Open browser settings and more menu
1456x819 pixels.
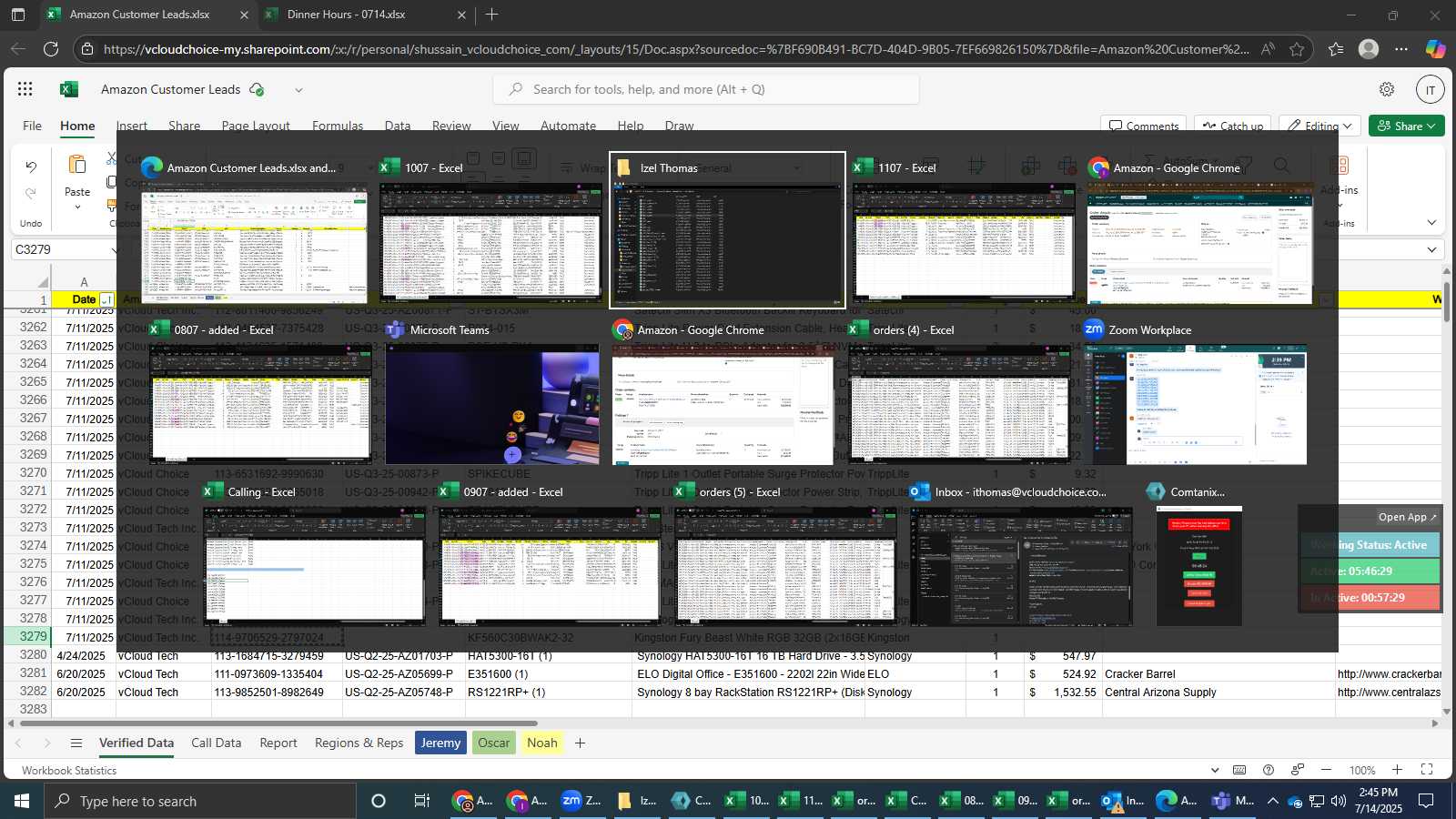click(x=1401, y=49)
